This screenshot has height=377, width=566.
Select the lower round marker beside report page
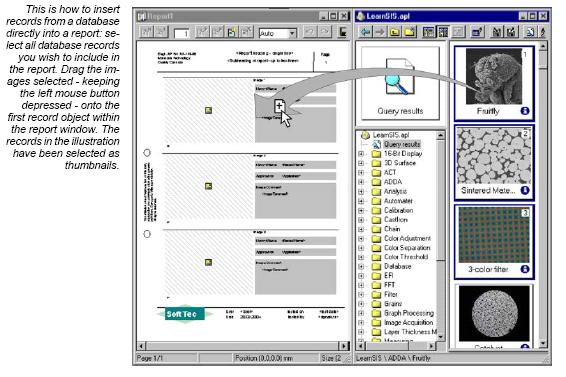point(147,234)
